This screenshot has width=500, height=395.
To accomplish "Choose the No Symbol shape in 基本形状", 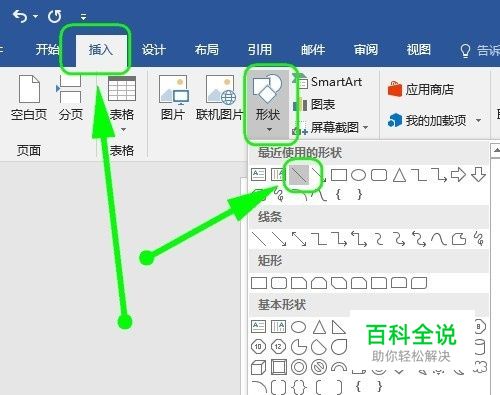I will (x=319, y=367).
